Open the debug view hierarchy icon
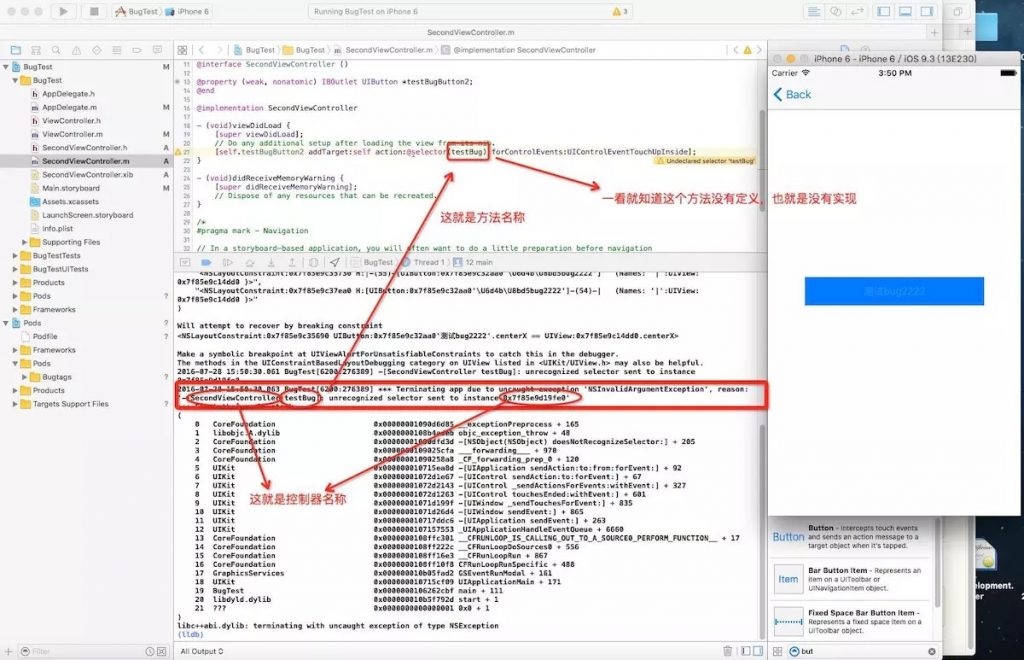This screenshot has height=660, width=1024. [x=313, y=262]
